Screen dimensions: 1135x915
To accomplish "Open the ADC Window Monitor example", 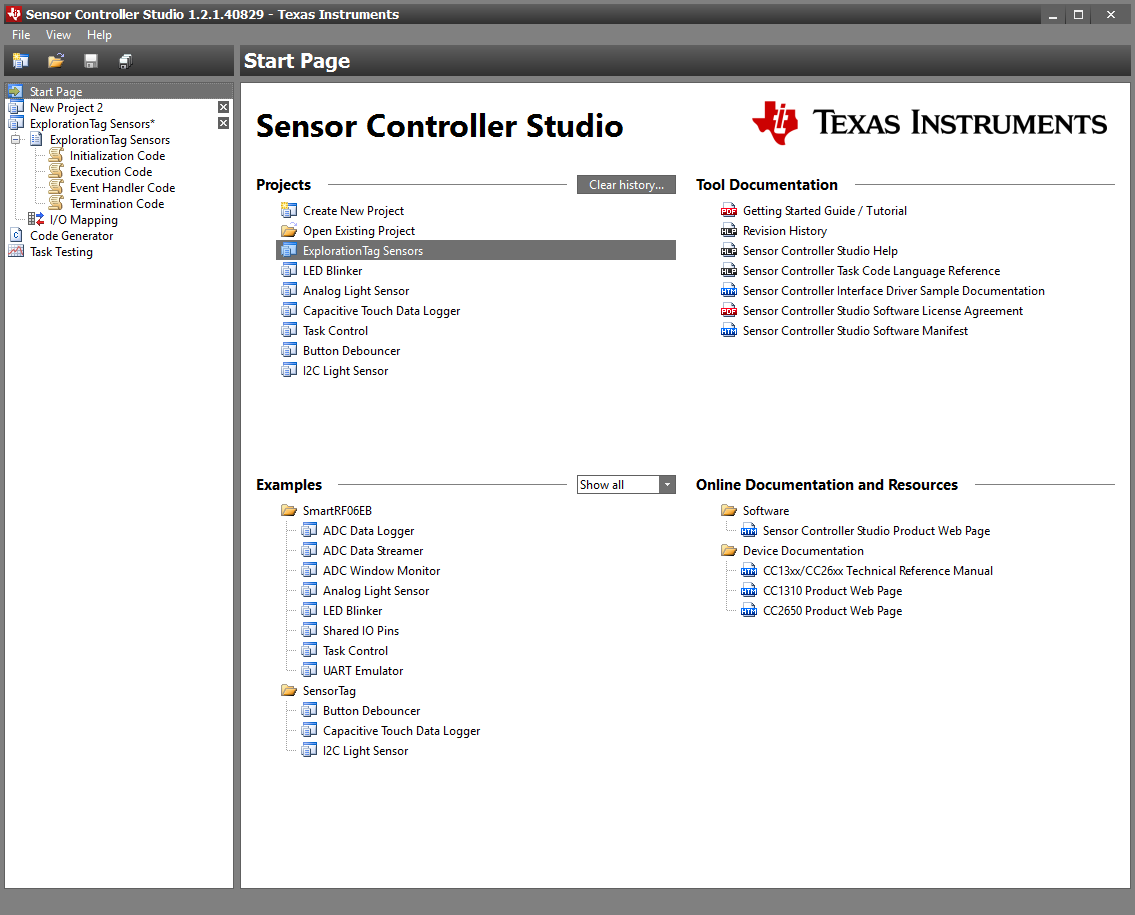I will (381, 571).
